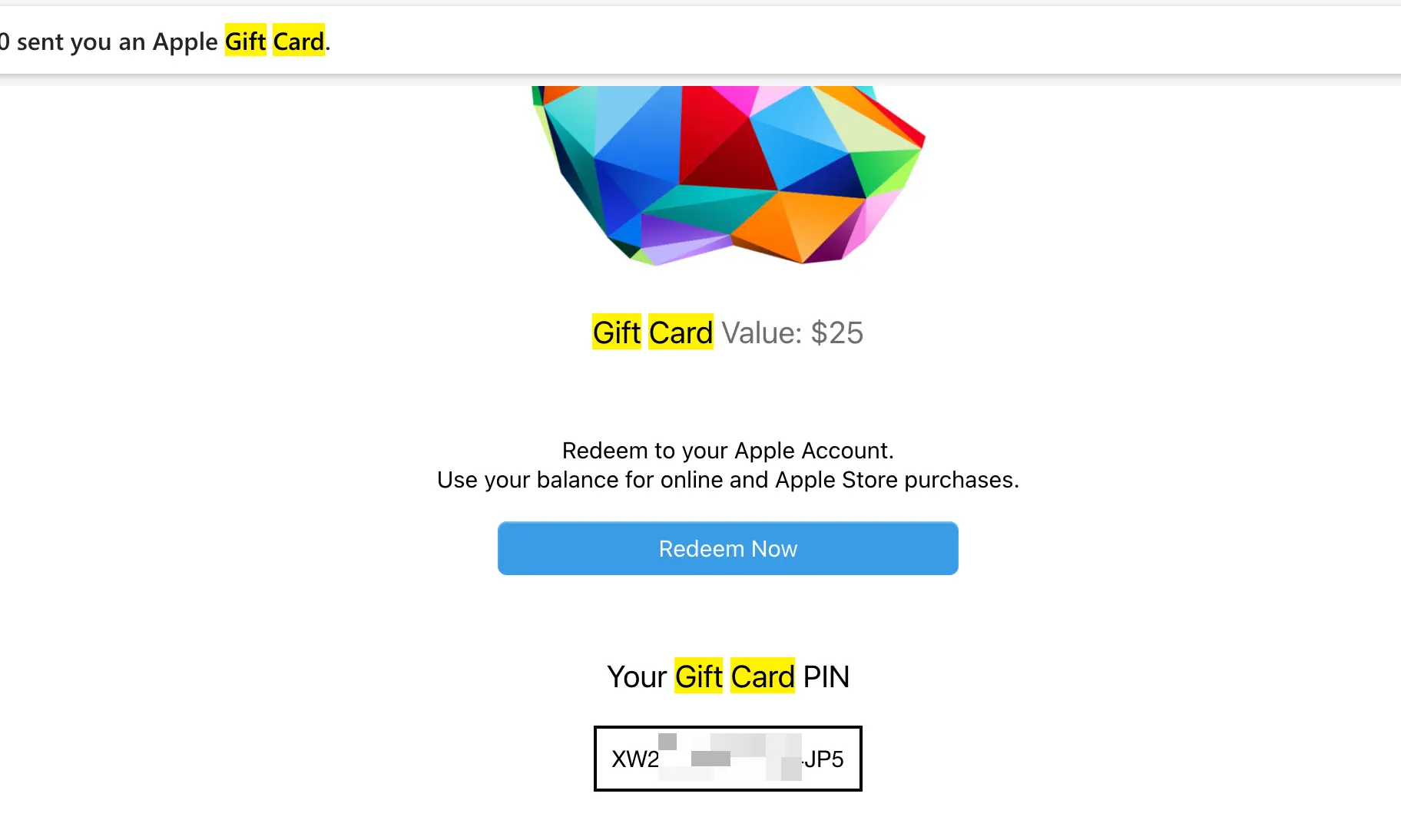This screenshot has width=1401, height=840.
Task: Click the "XW2" start of the PIN
Action: pyautogui.click(x=634, y=759)
